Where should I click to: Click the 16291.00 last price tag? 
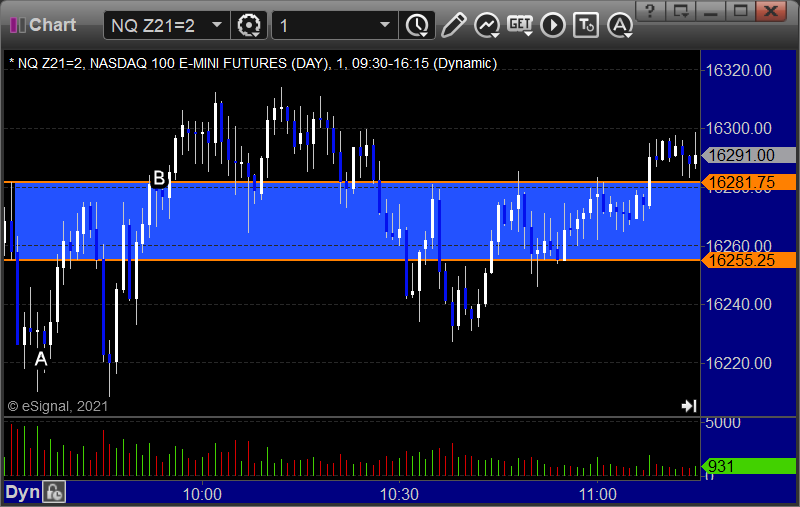(x=748, y=155)
